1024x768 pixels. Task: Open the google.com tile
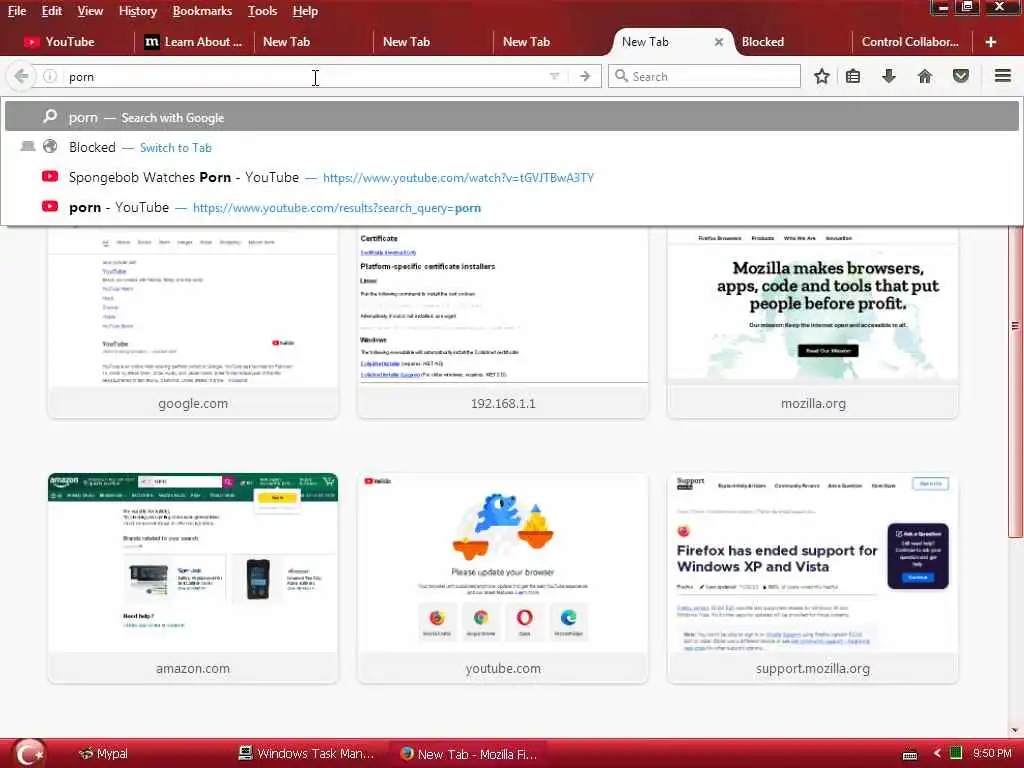click(x=193, y=323)
